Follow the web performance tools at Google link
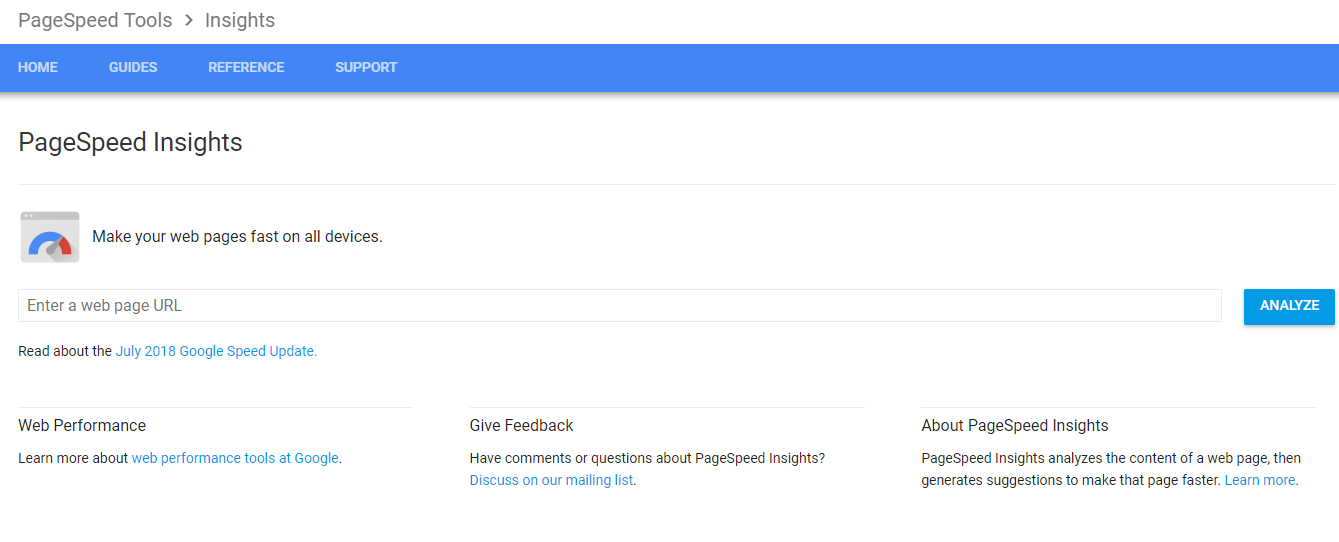Image resolution: width=1339 pixels, height=542 pixels. tap(235, 458)
